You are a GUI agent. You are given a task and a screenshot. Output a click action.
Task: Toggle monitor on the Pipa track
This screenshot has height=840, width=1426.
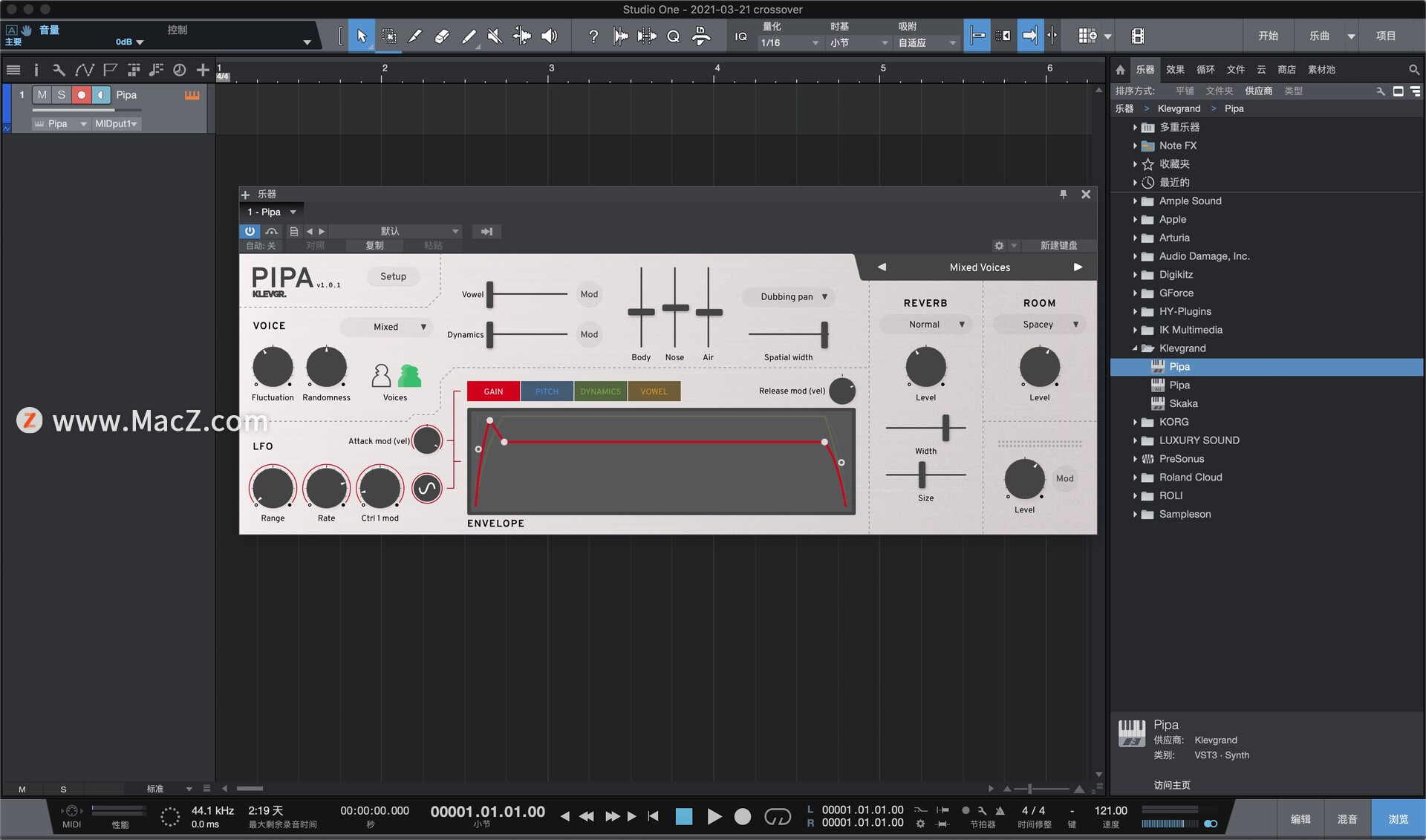(101, 95)
